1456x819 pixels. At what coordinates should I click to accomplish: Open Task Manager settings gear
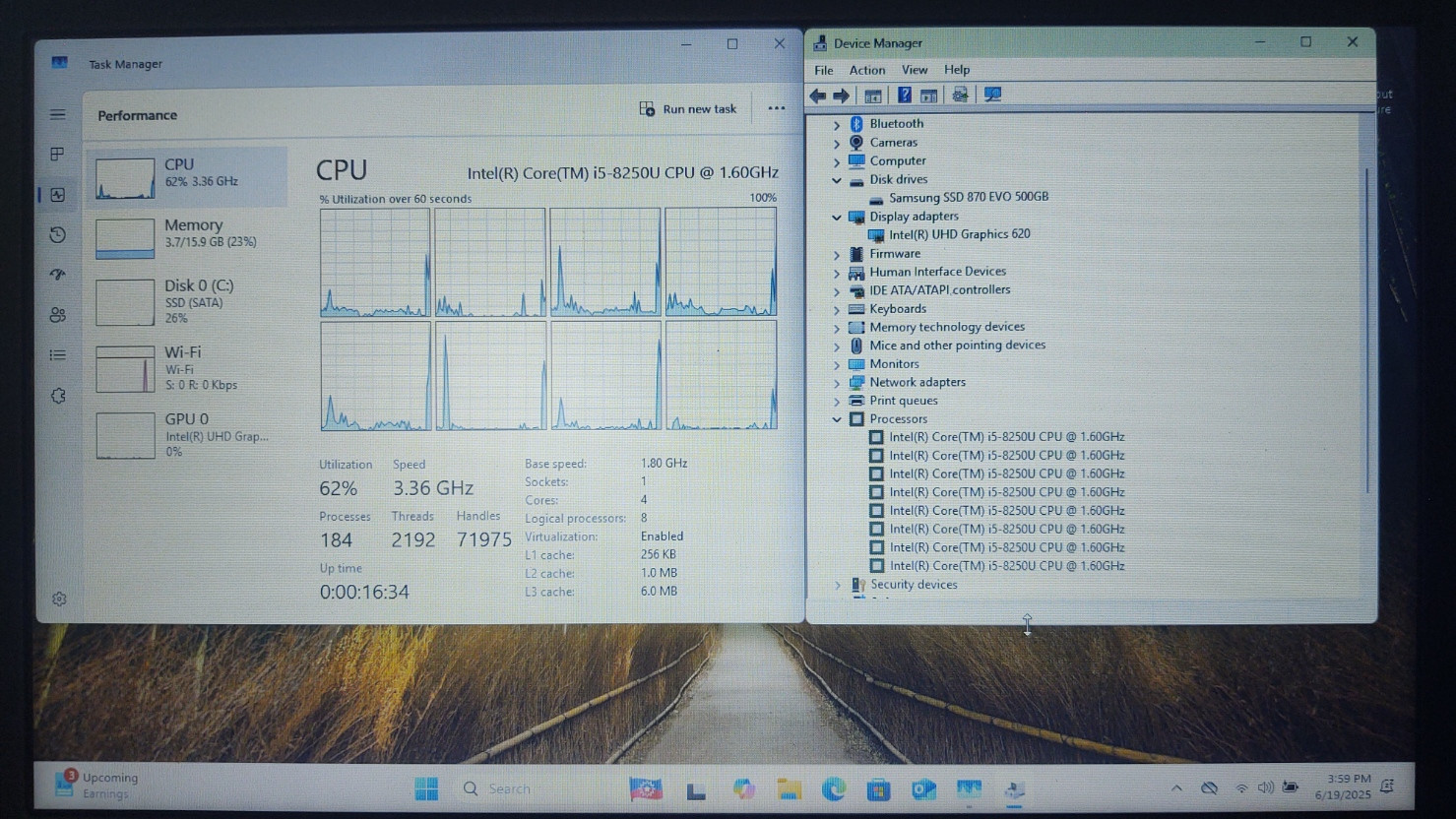click(x=59, y=598)
